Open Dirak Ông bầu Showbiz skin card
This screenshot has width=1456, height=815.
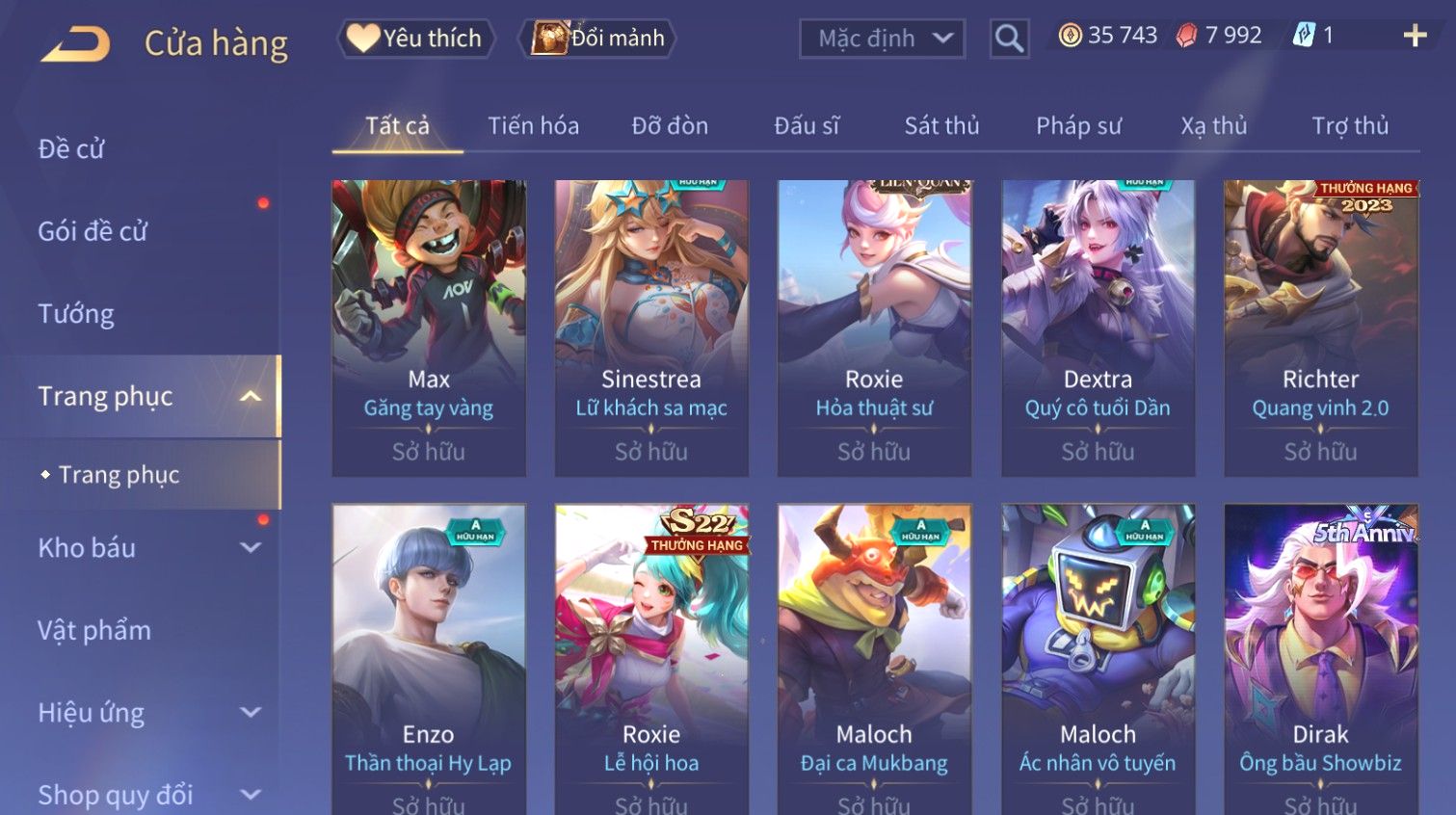pyautogui.click(x=1320, y=659)
